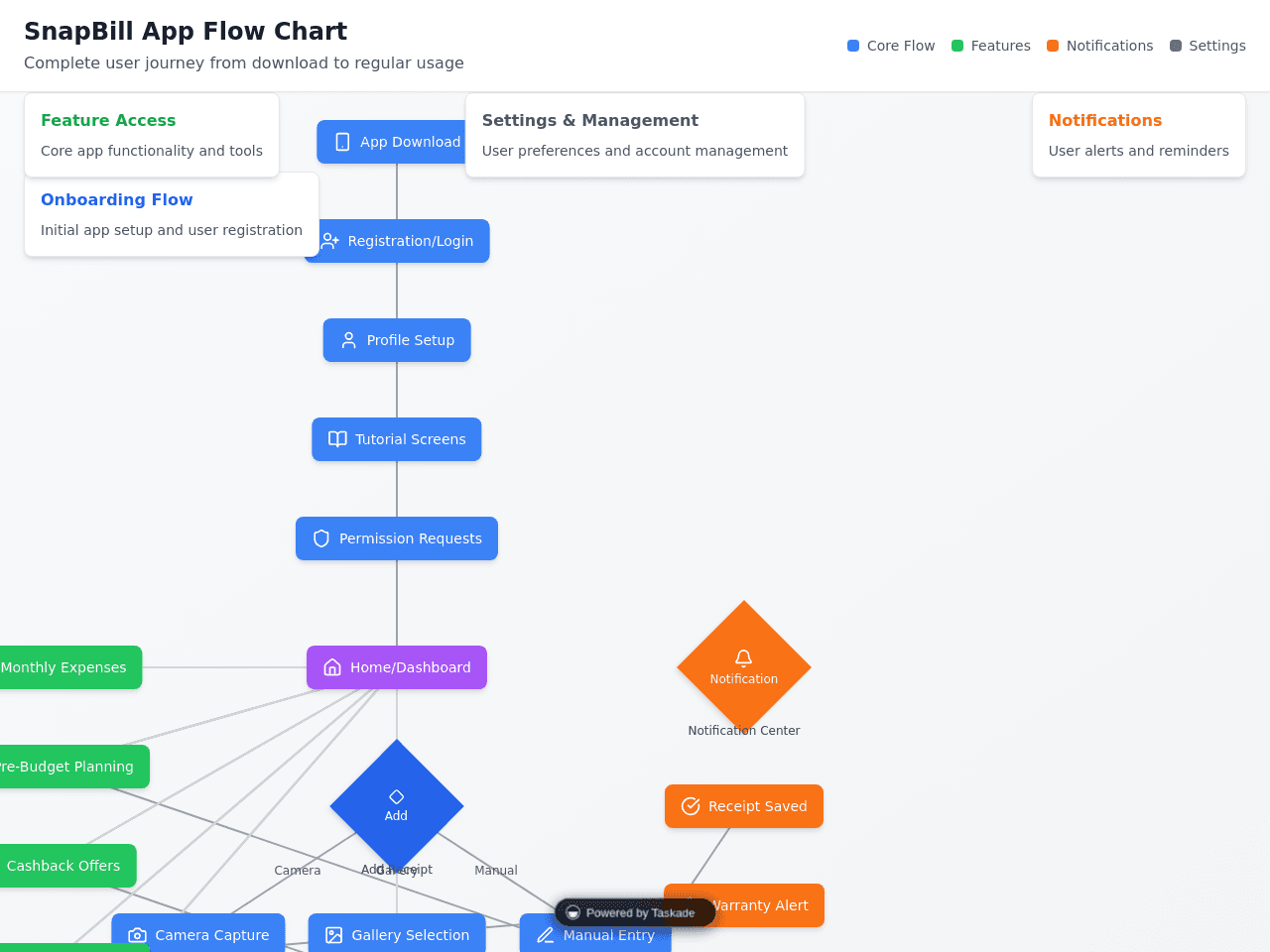Click the gray Settings legend swatch
This screenshot has height=952, width=1270.
[1176, 46]
